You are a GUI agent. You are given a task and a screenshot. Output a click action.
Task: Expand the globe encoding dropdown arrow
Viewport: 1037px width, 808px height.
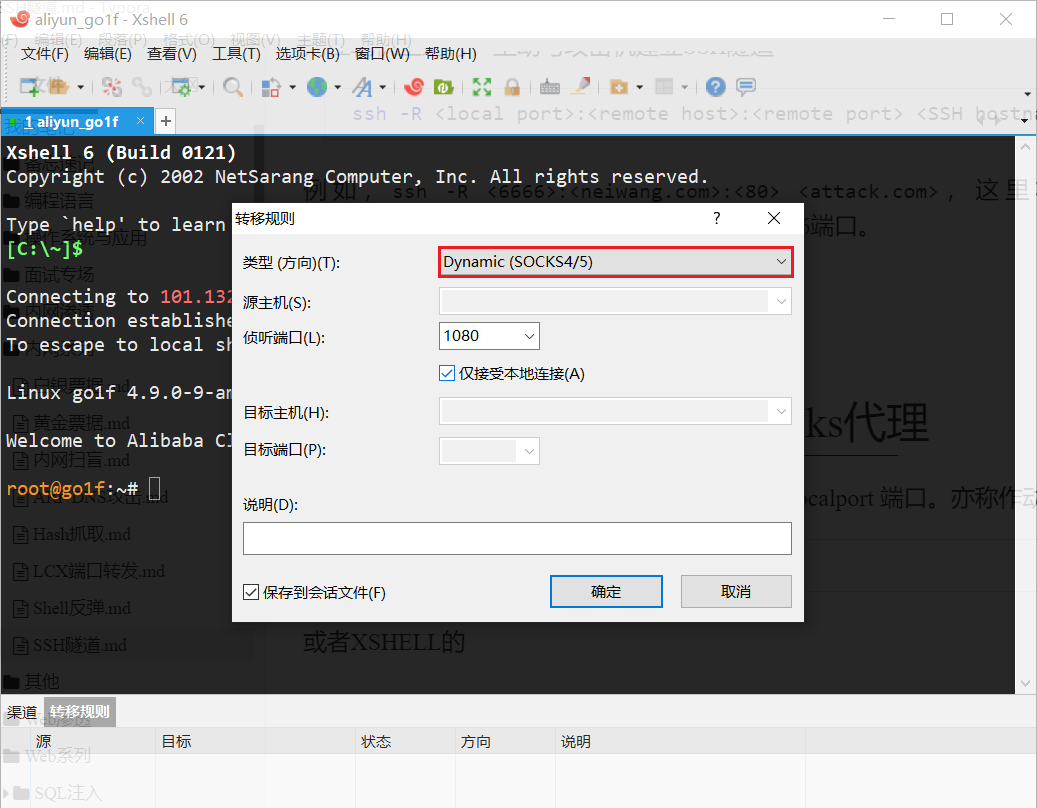click(x=337, y=87)
